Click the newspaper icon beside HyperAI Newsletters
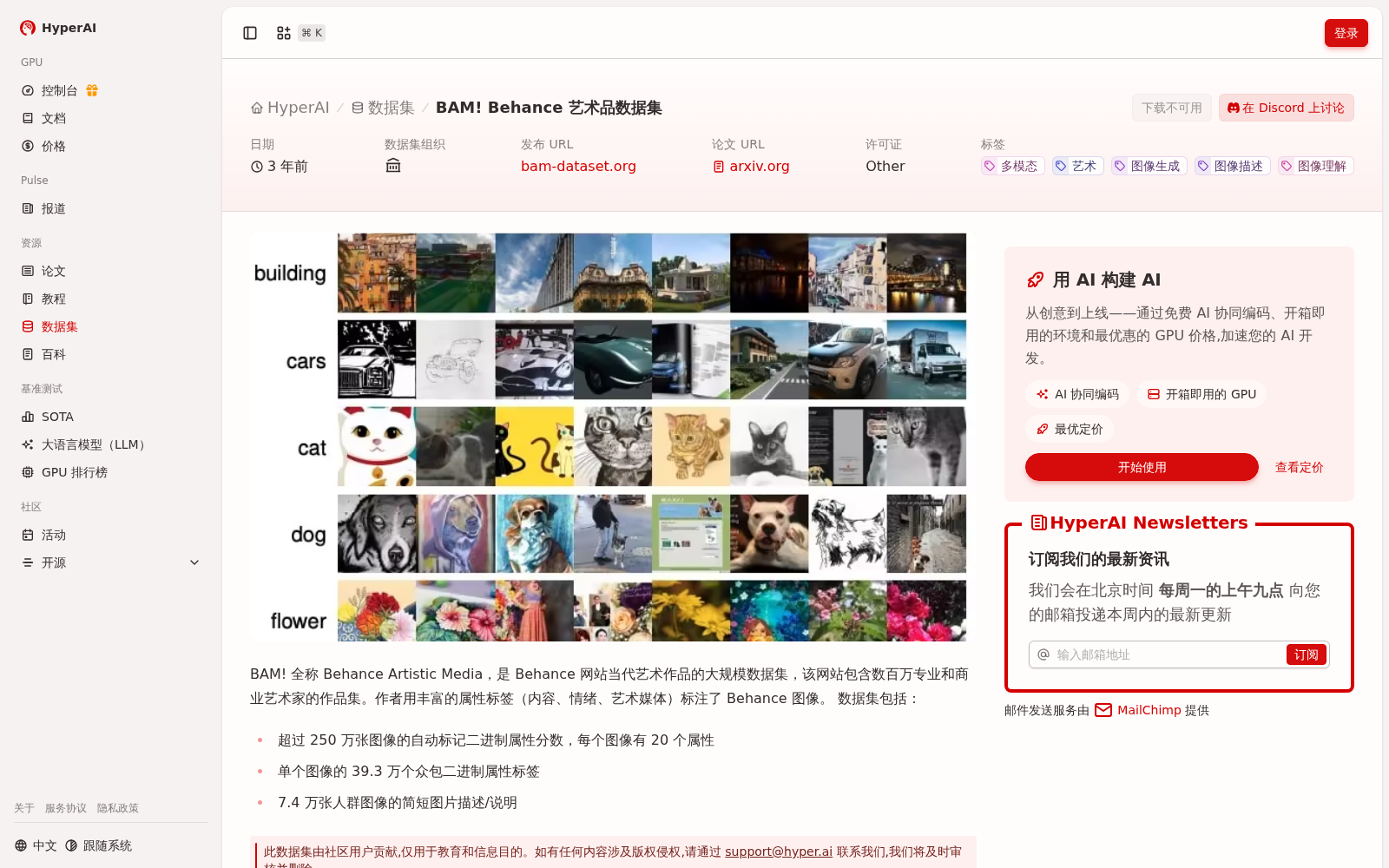This screenshot has width=1389, height=868. [x=1038, y=523]
